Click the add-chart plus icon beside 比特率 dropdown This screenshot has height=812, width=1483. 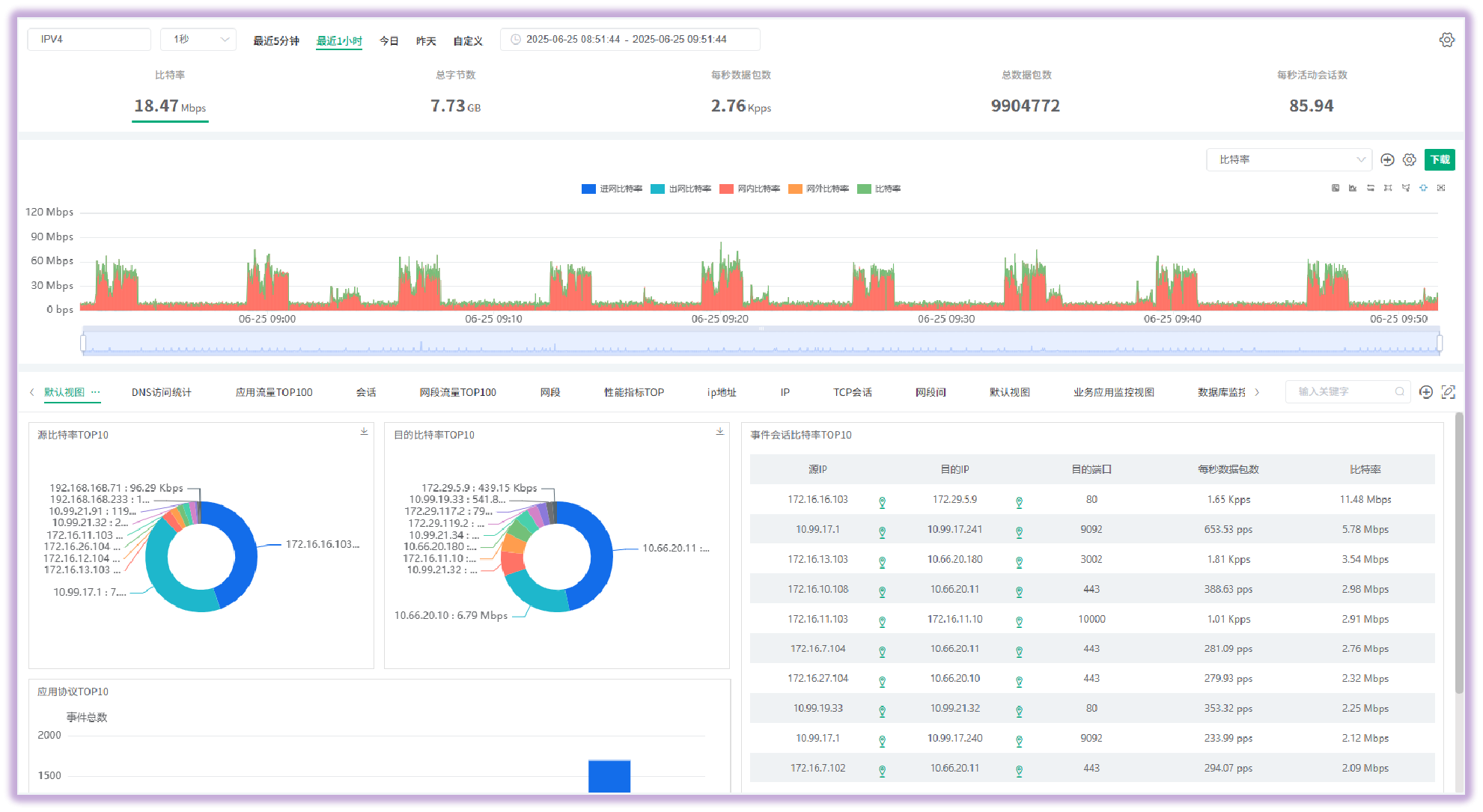tap(1387, 159)
